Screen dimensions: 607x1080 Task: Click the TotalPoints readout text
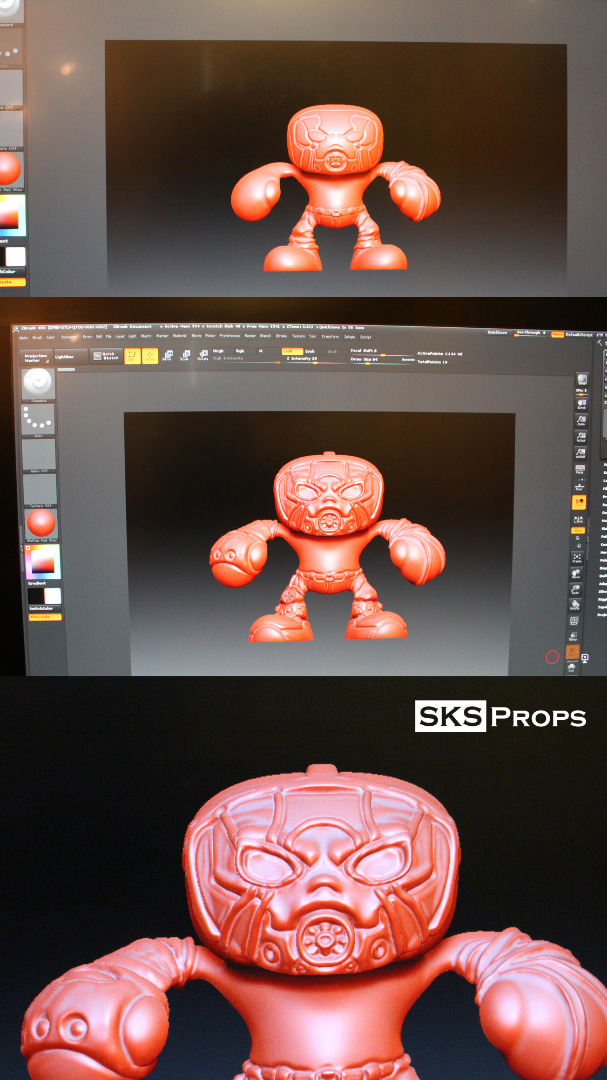432,362
